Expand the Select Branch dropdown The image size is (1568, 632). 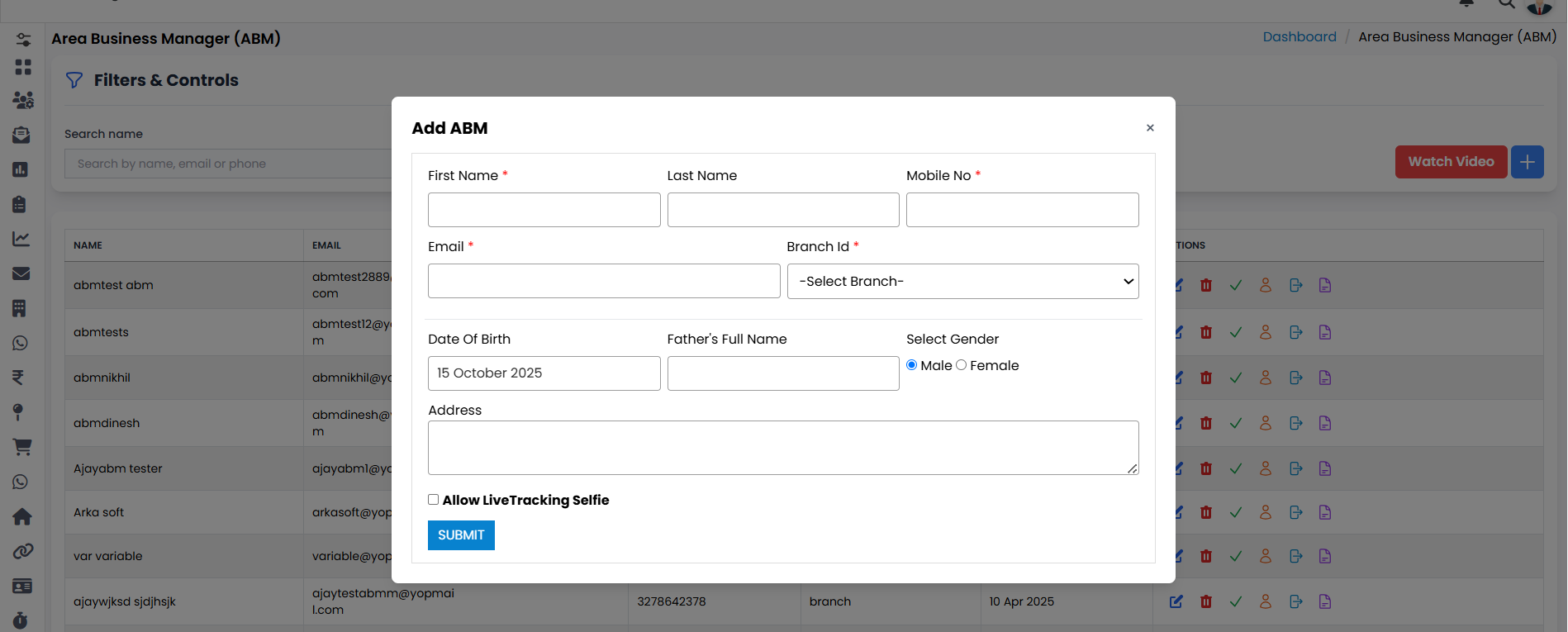(x=962, y=282)
